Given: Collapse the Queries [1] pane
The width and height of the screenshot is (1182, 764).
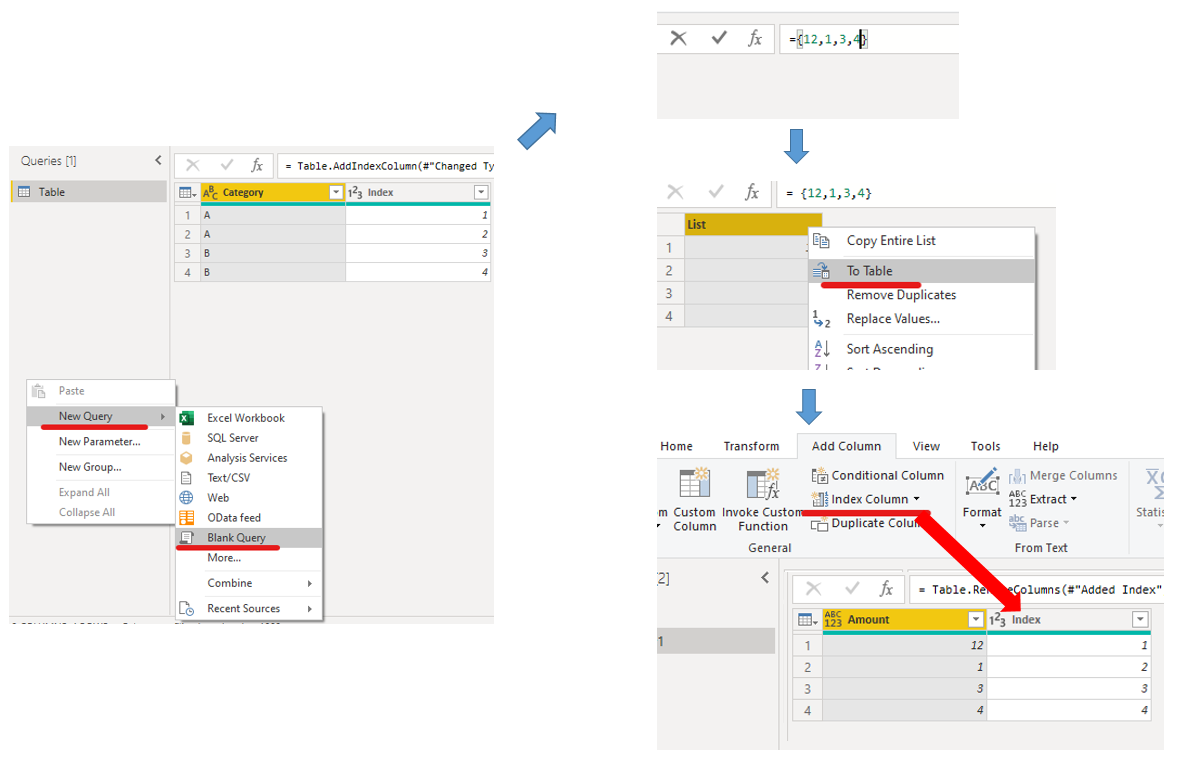Looking at the screenshot, I should (x=158, y=161).
